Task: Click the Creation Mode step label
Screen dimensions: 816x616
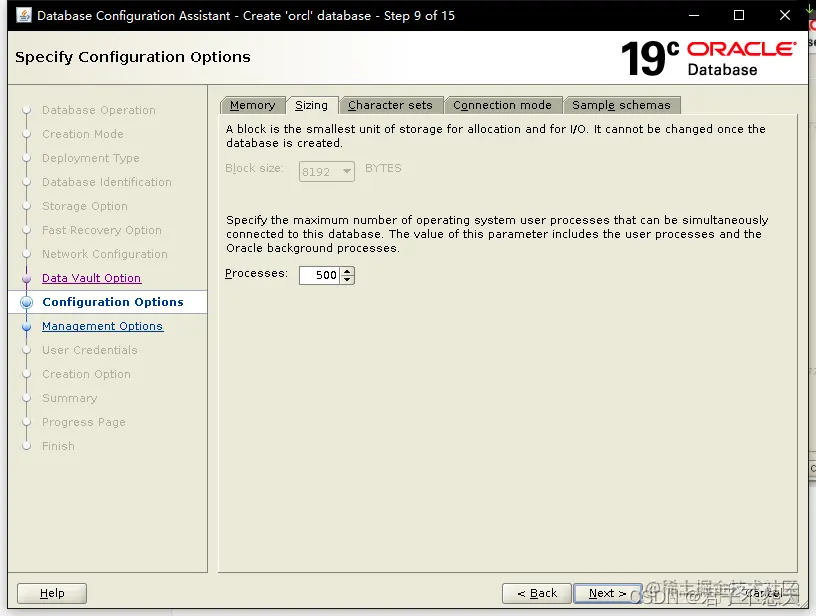Action: 83,134
